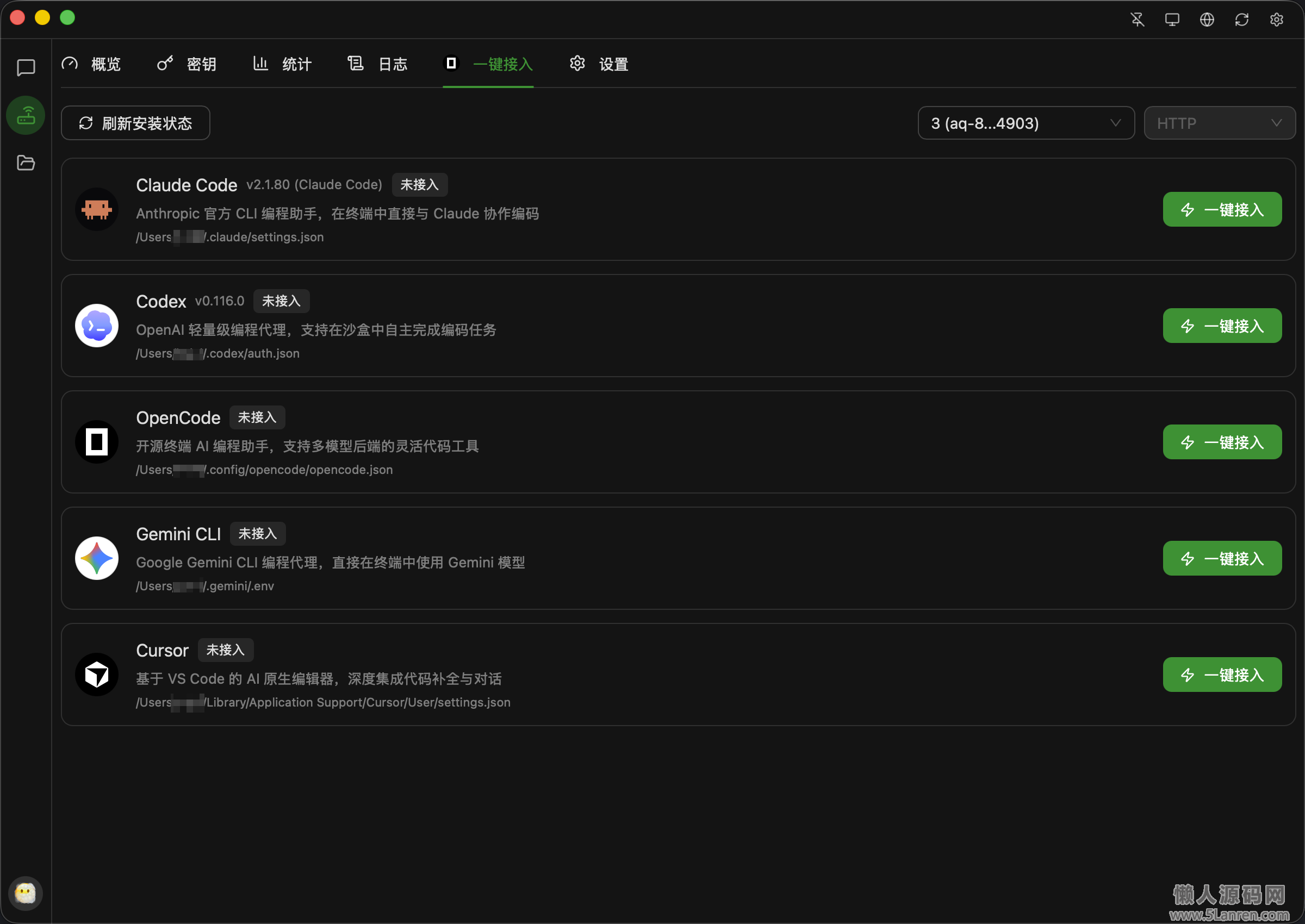The image size is (1305, 924).
Task: Connect Cursor with its 一键接入 button
Action: (1222, 675)
